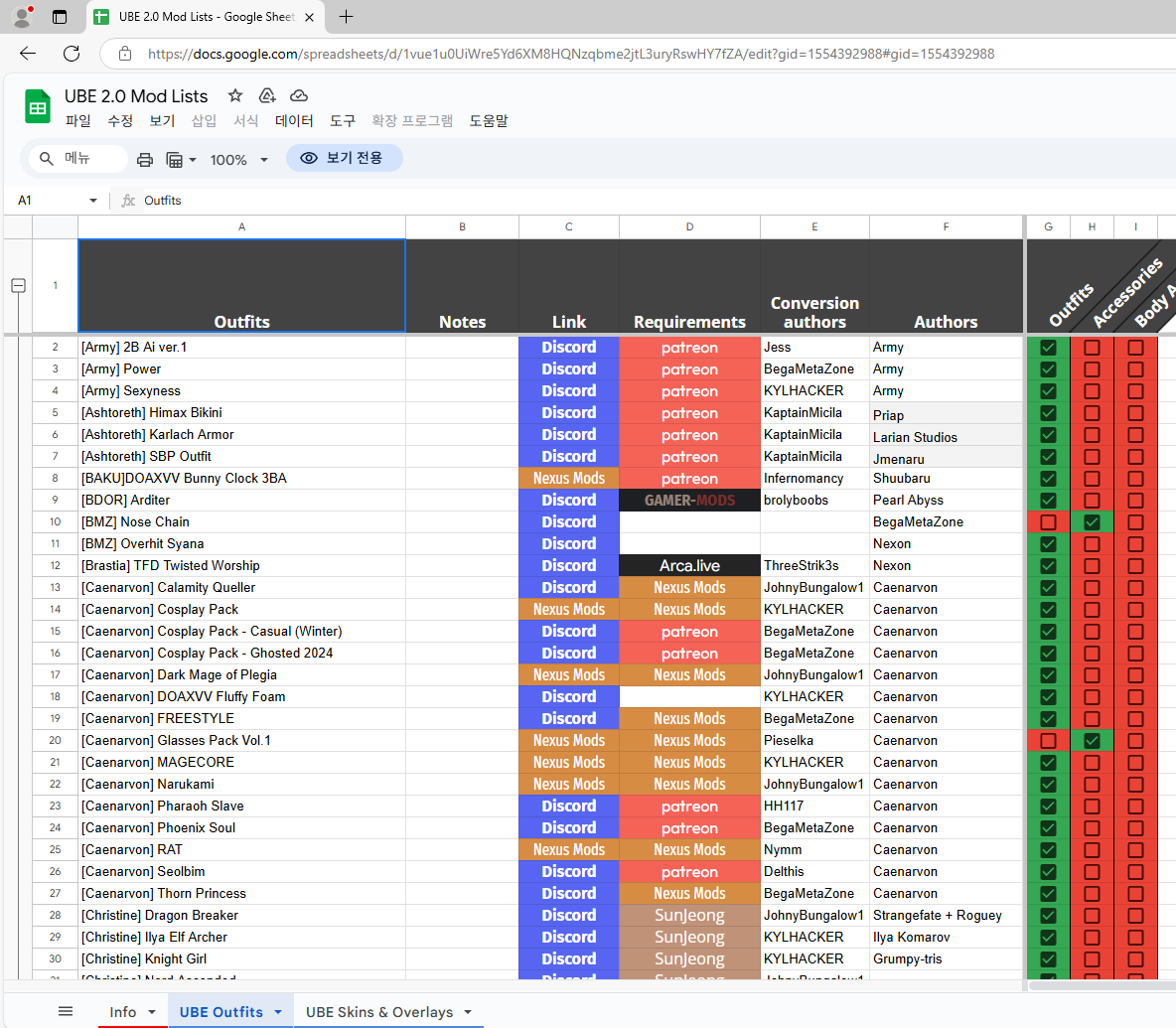Click the menu search magnifier icon
Viewport: 1176px width, 1028px height.
tap(47, 159)
